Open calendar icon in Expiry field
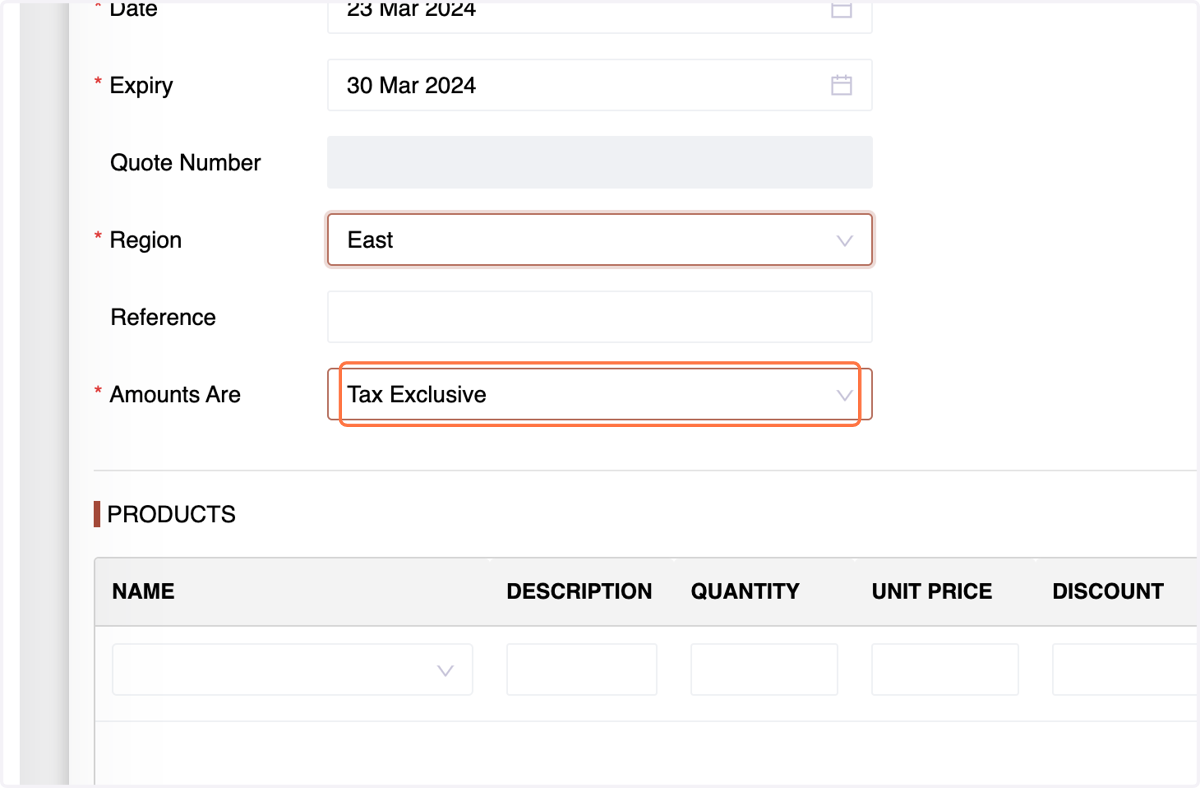 coord(841,85)
